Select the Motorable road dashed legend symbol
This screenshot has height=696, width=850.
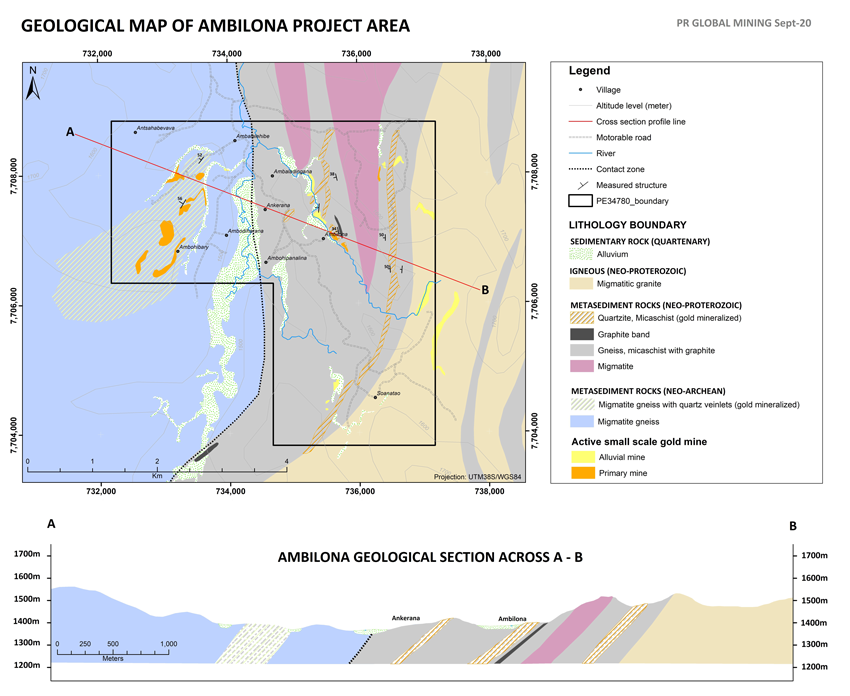[581, 138]
